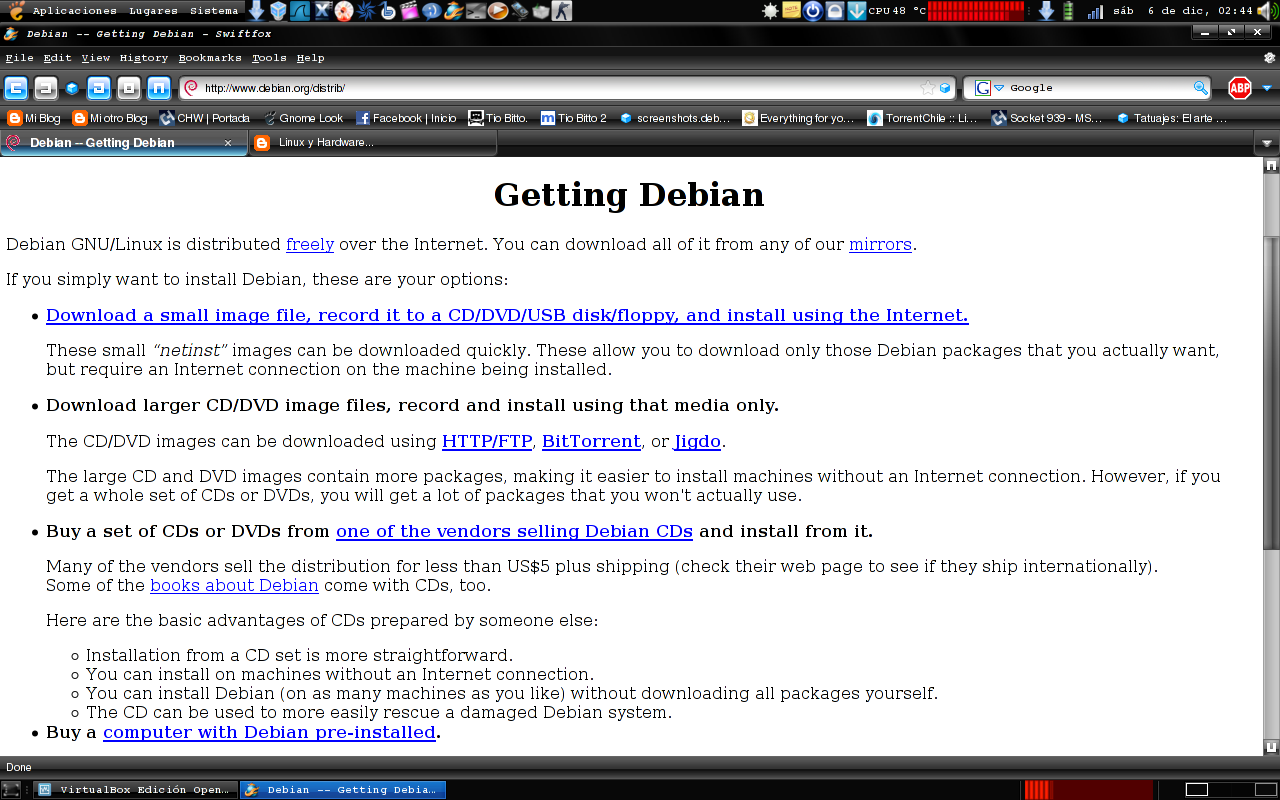
Task: Open the tab list chevron on the right
Action: [1267, 142]
